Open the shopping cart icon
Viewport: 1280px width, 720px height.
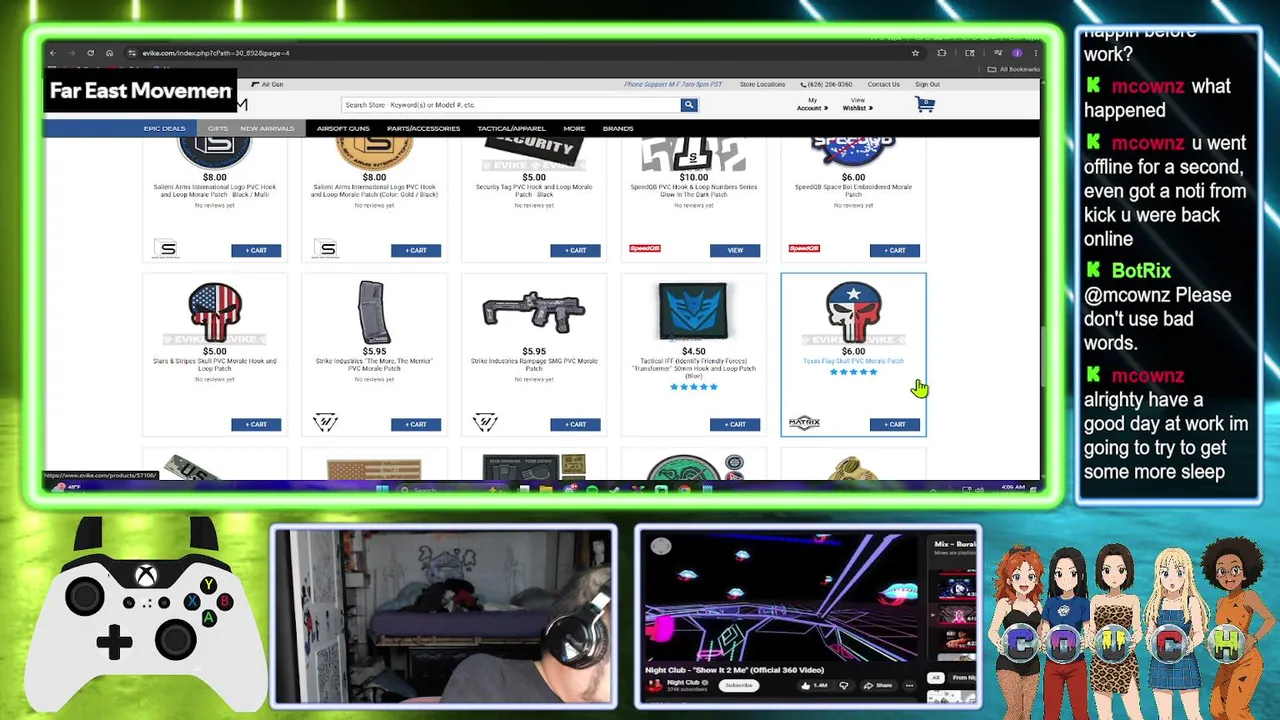925,104
